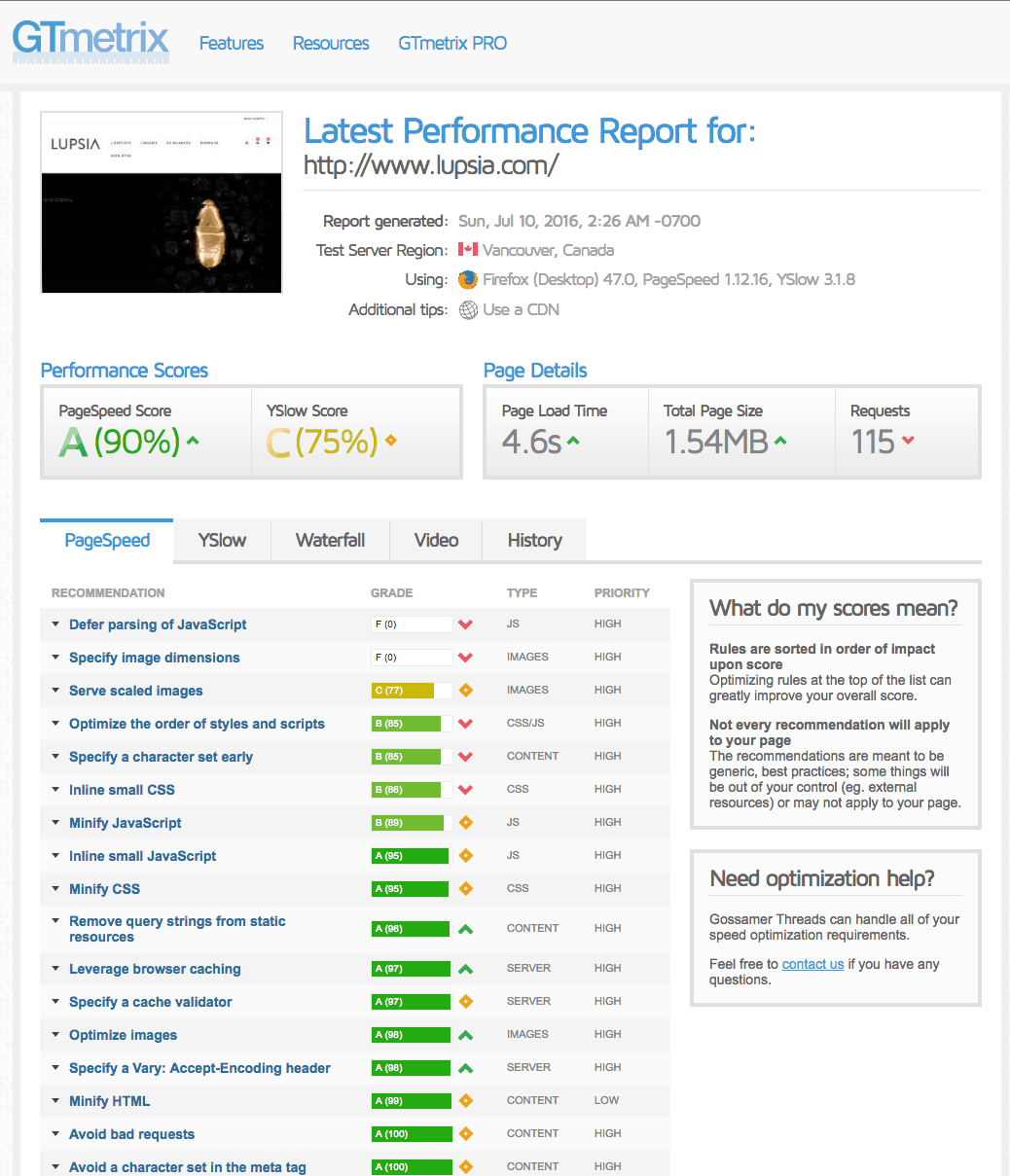
Task: Click green up arrow in Optimize images row
Action: (x=465, y=1035)
